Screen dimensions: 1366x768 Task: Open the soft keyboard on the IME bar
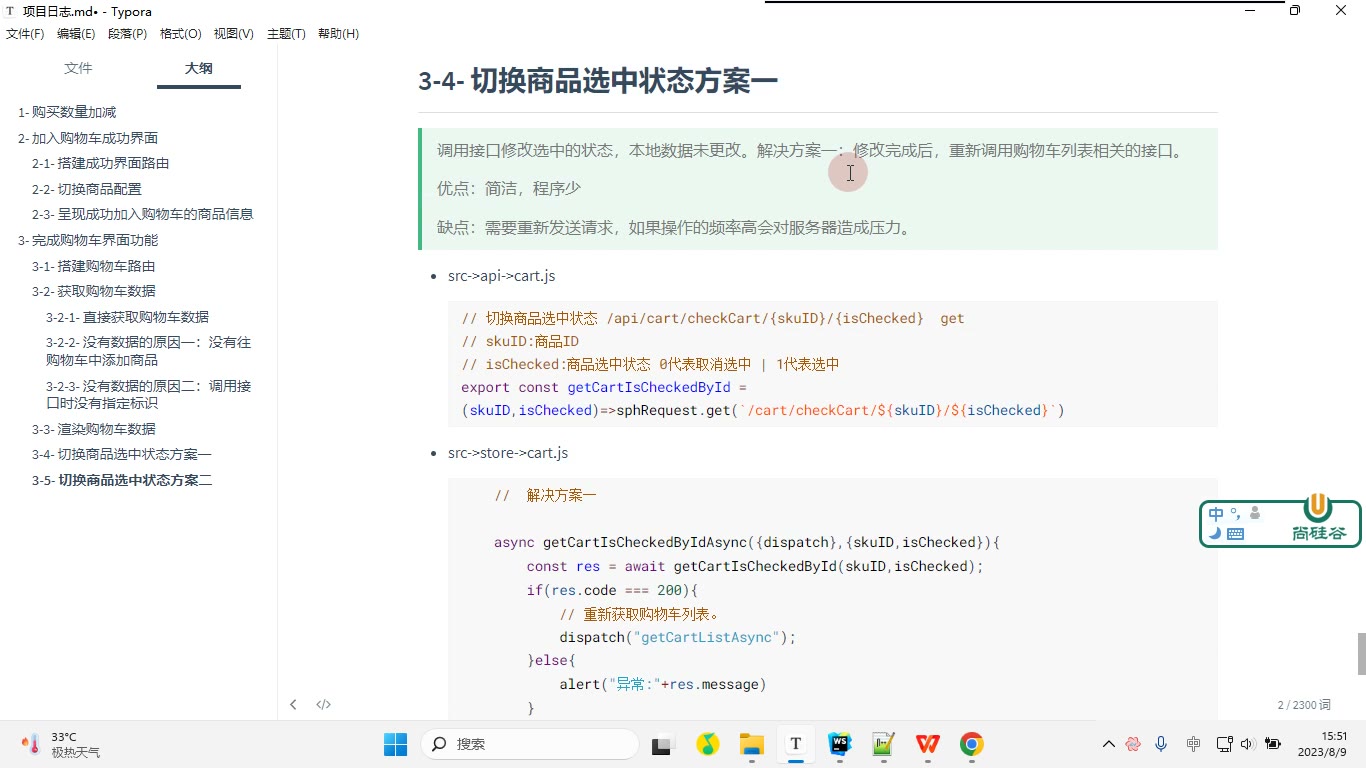coord(1235,534)
